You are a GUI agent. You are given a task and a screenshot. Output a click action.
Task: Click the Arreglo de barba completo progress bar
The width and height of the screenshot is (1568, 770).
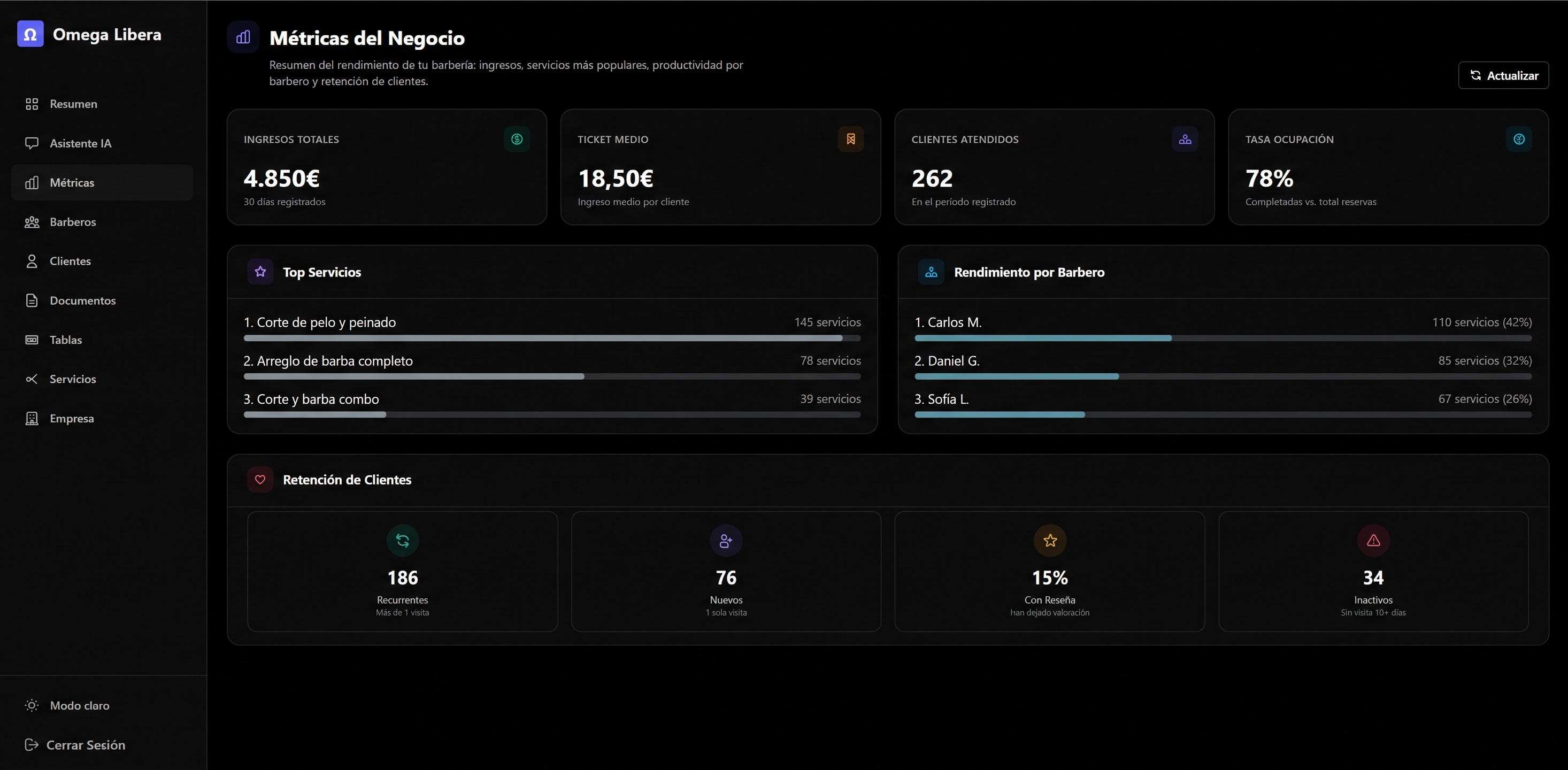(x=552, y=376)
